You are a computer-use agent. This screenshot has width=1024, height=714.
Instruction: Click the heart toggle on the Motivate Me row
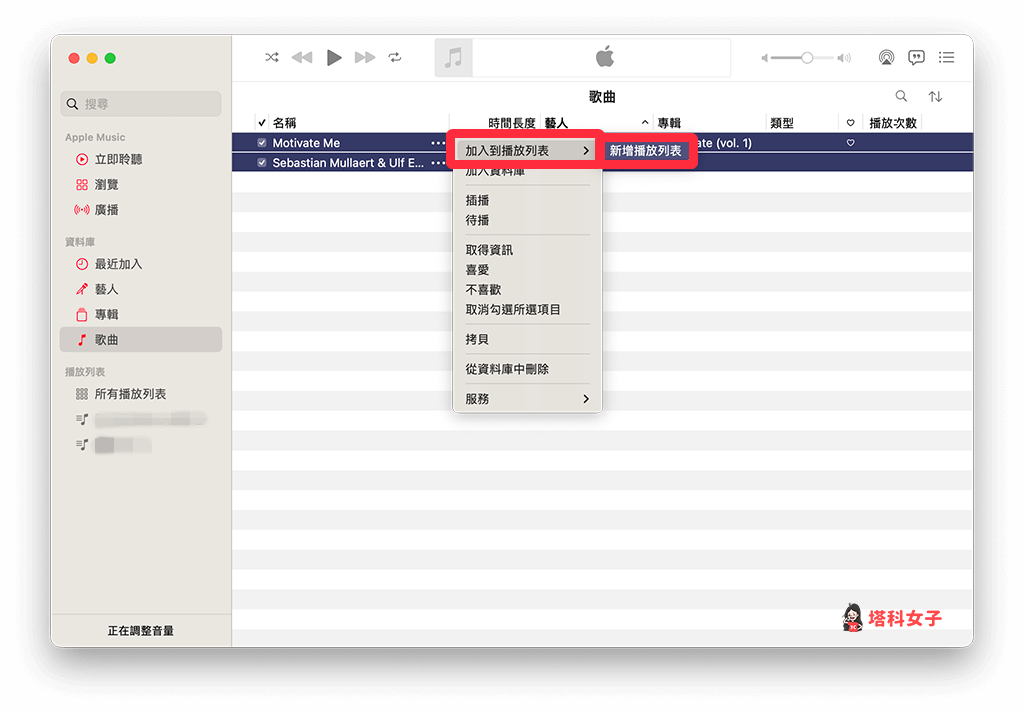tap(849, 142)
